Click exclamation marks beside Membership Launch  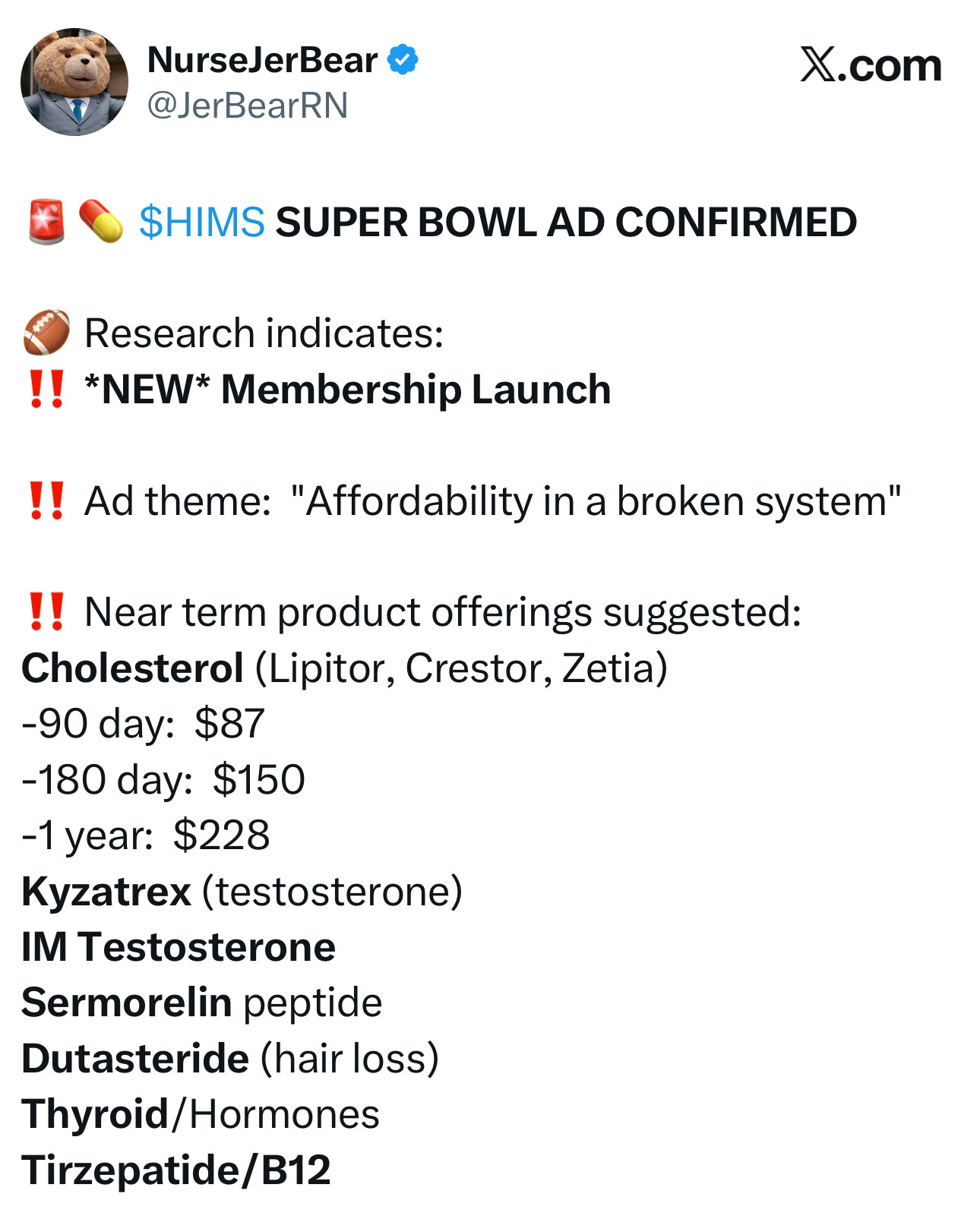(x=46, y=389)
